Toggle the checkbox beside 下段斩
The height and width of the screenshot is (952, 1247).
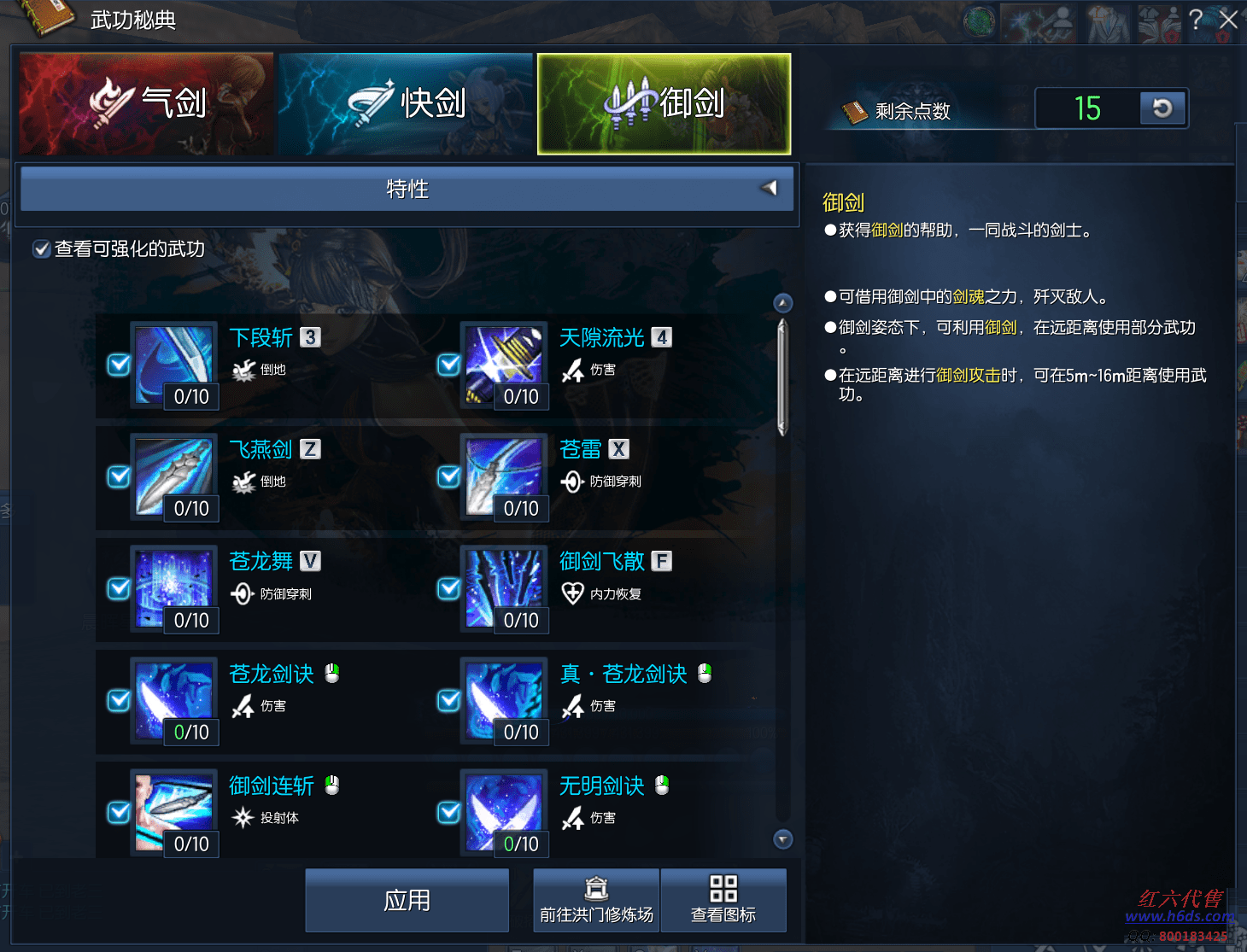click(x=119, y=365)
